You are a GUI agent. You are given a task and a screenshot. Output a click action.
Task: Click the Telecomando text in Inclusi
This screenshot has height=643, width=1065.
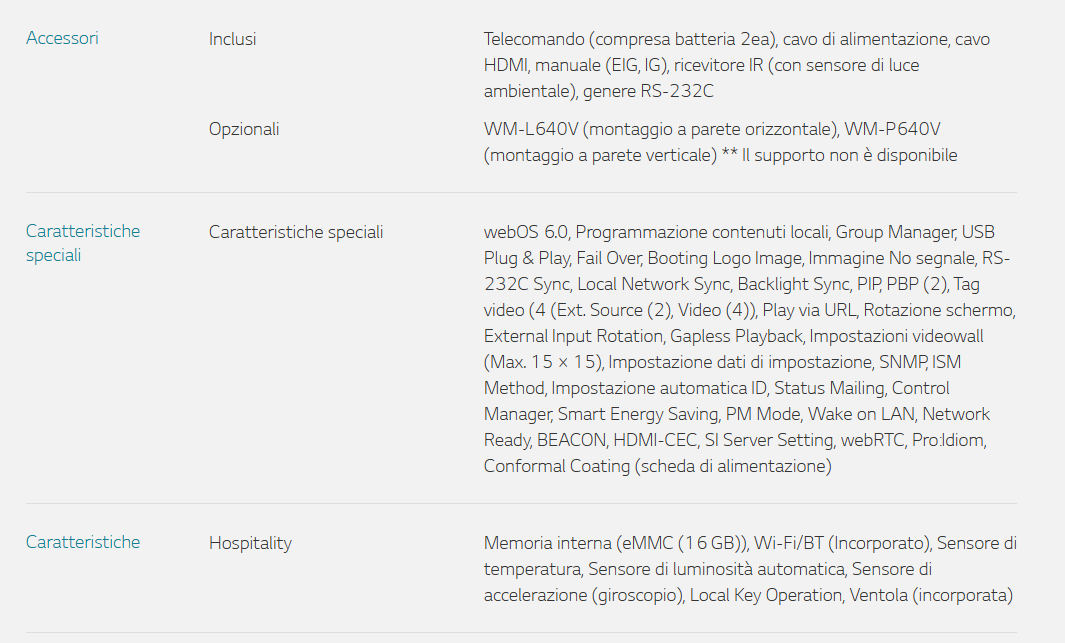pos(533,40)
